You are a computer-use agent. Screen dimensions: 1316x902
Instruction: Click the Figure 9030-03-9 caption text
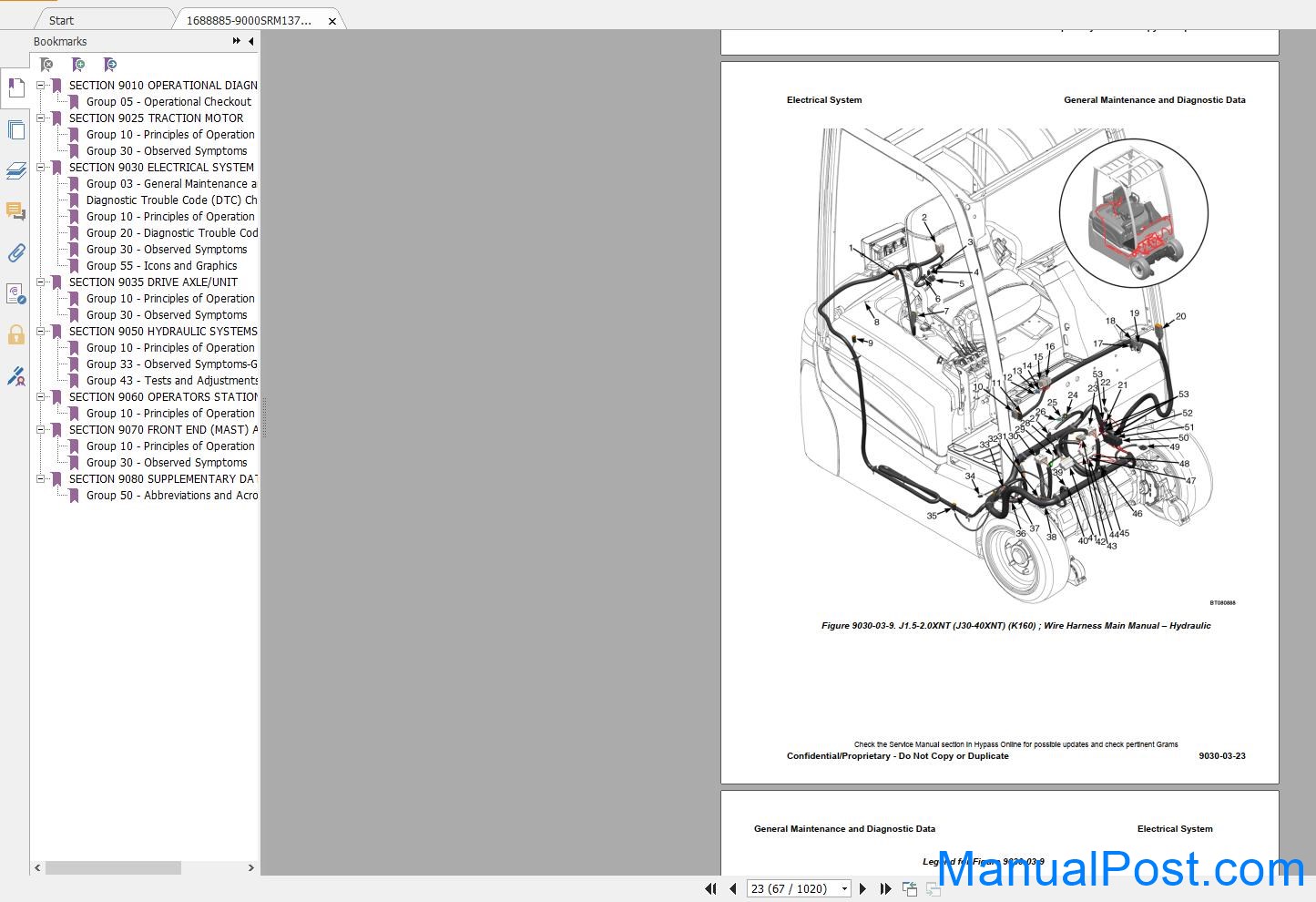(x=1015, y=626)
